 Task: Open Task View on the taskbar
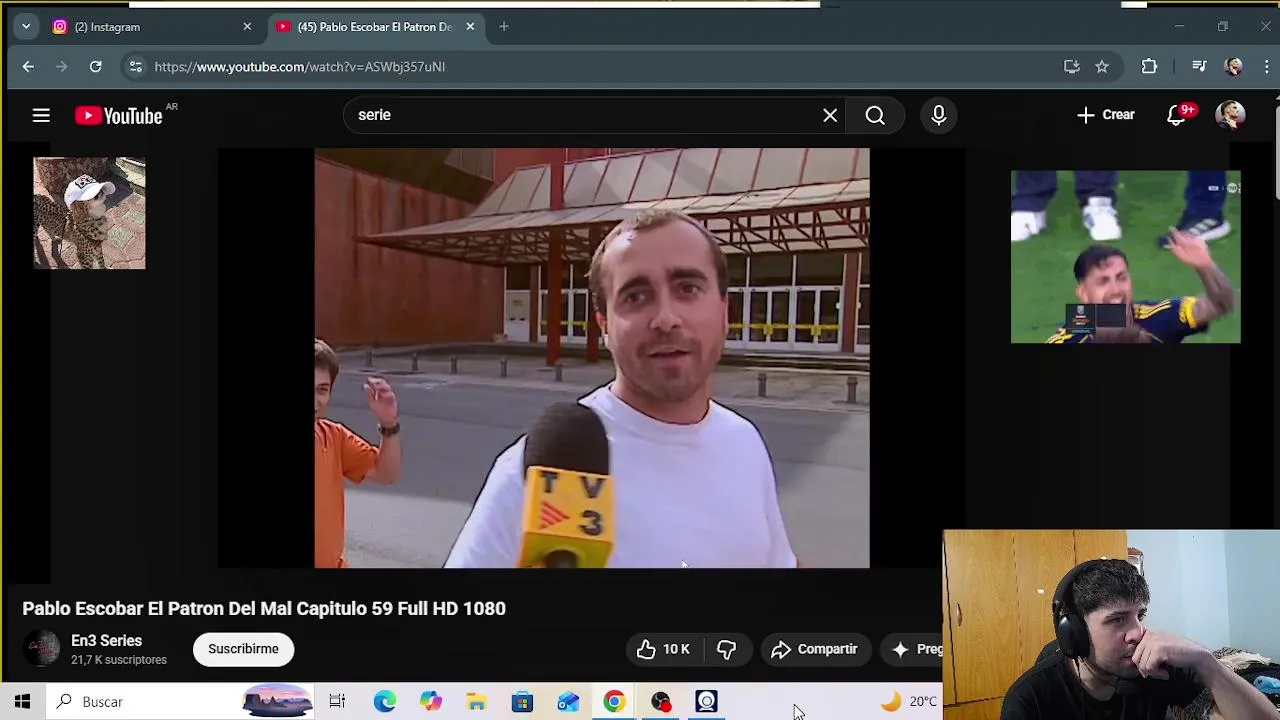[337, 702]
